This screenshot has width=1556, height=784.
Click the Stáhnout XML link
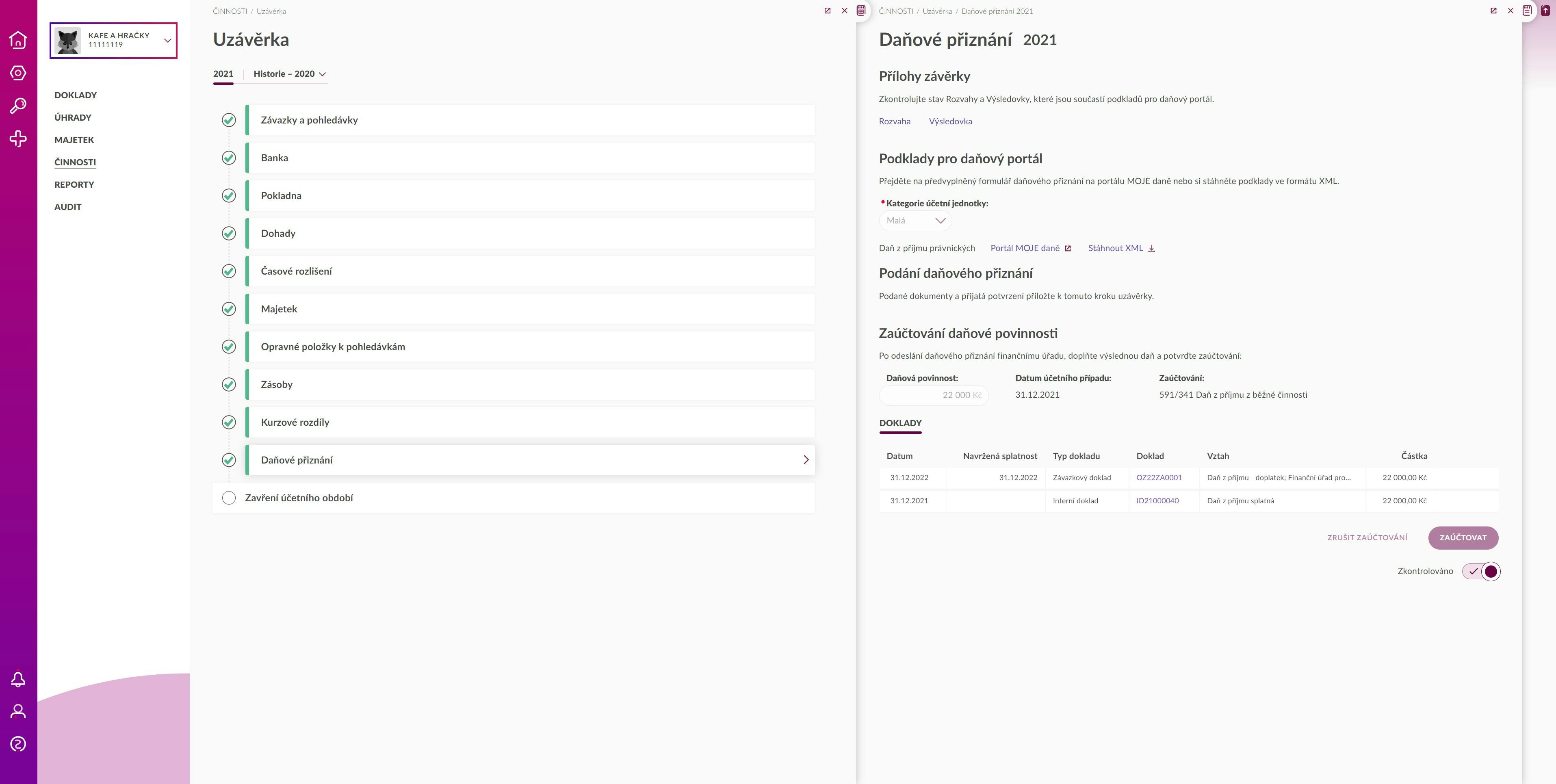tap(1116, 248)
